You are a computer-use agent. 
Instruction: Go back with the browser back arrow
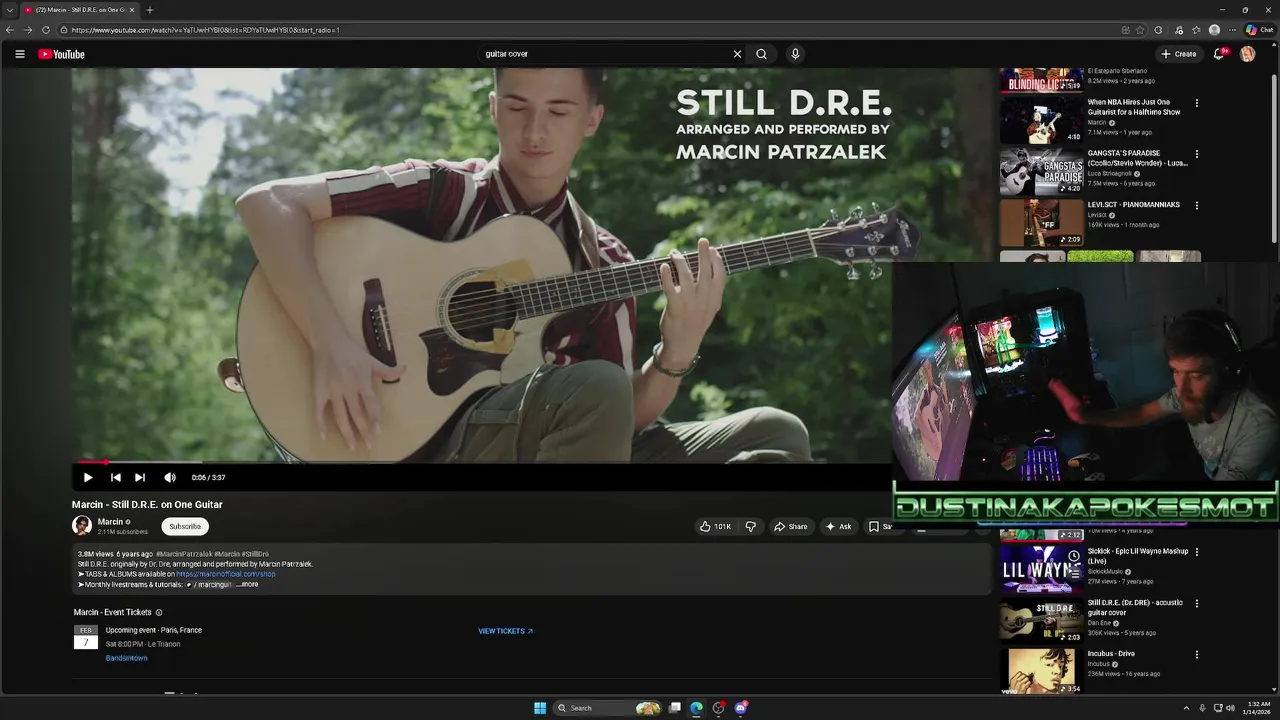coord(11,30)
